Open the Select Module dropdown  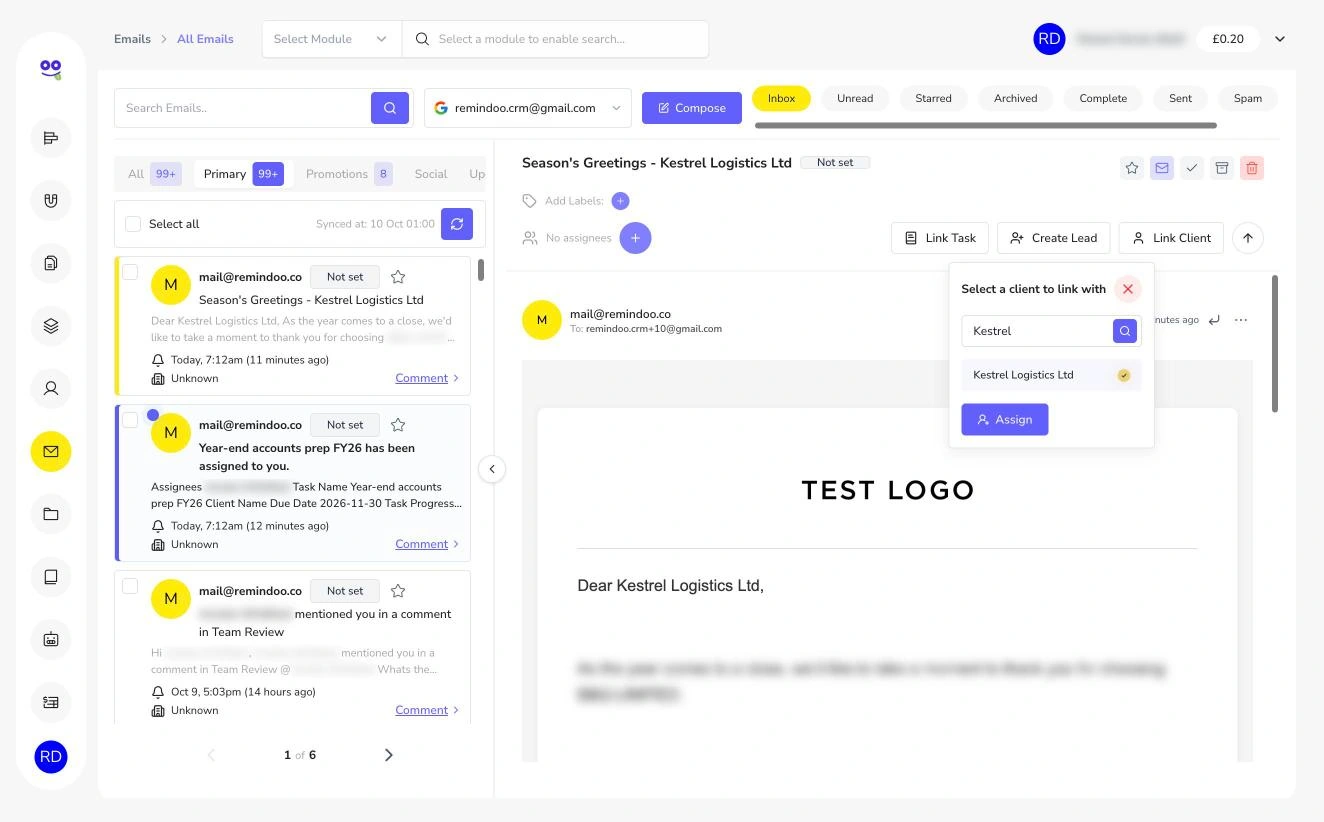click(x=331, y=39)
